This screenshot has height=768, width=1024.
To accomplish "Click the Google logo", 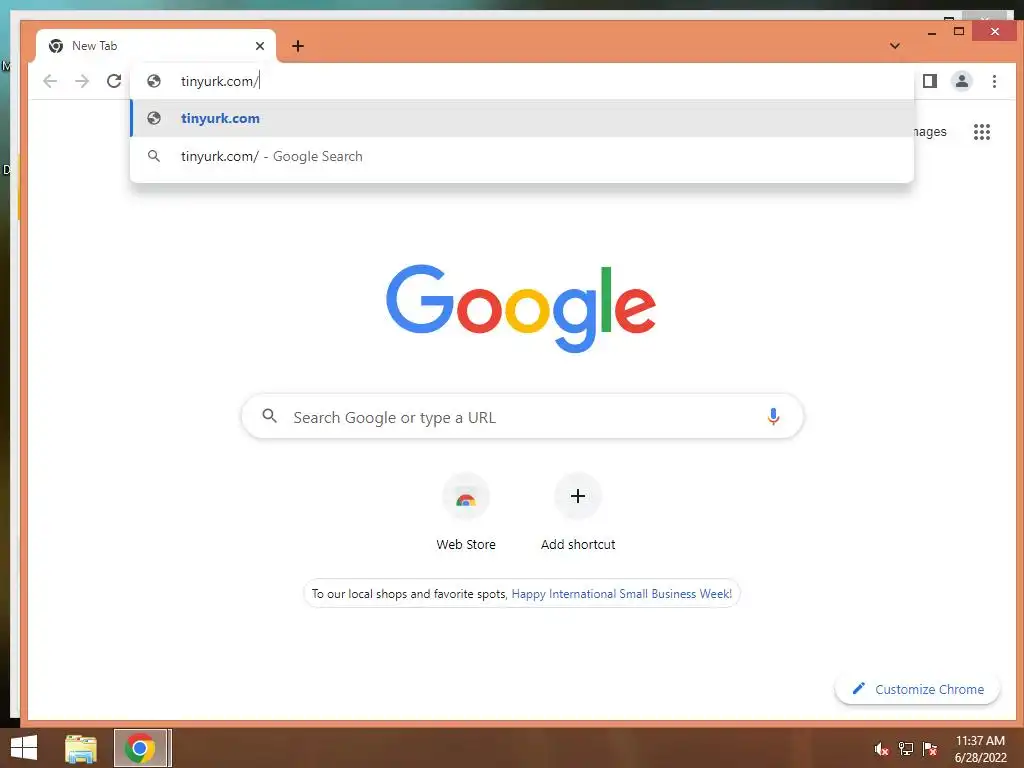I will pos(520,308).
